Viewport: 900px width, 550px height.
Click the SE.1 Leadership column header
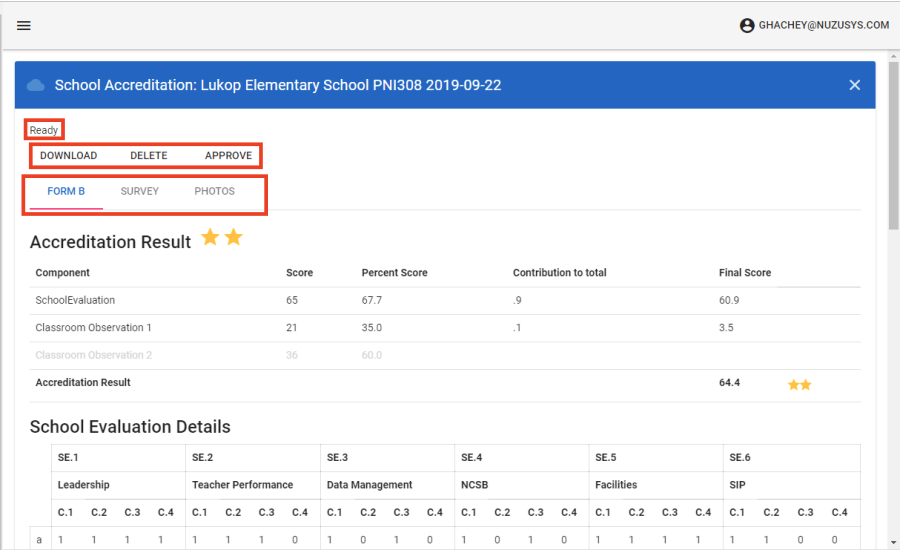point(83,485)
